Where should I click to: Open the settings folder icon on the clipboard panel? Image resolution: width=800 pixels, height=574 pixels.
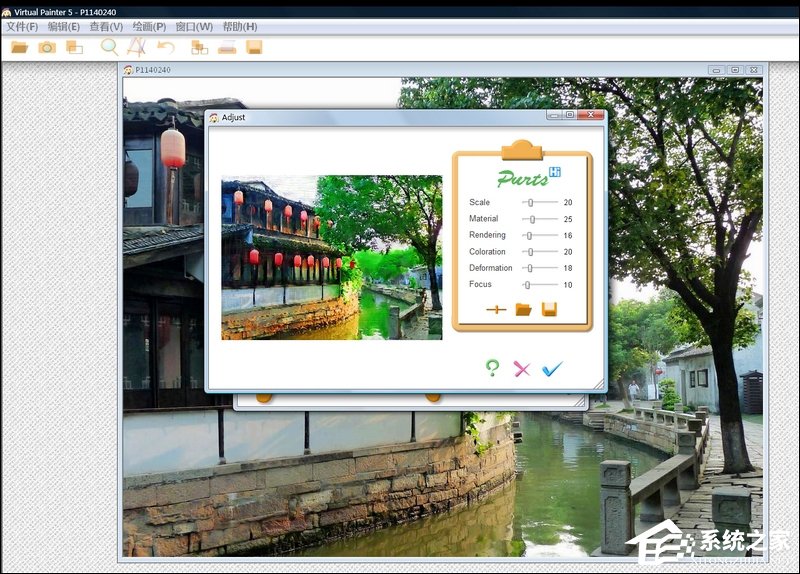pos(523,310)
